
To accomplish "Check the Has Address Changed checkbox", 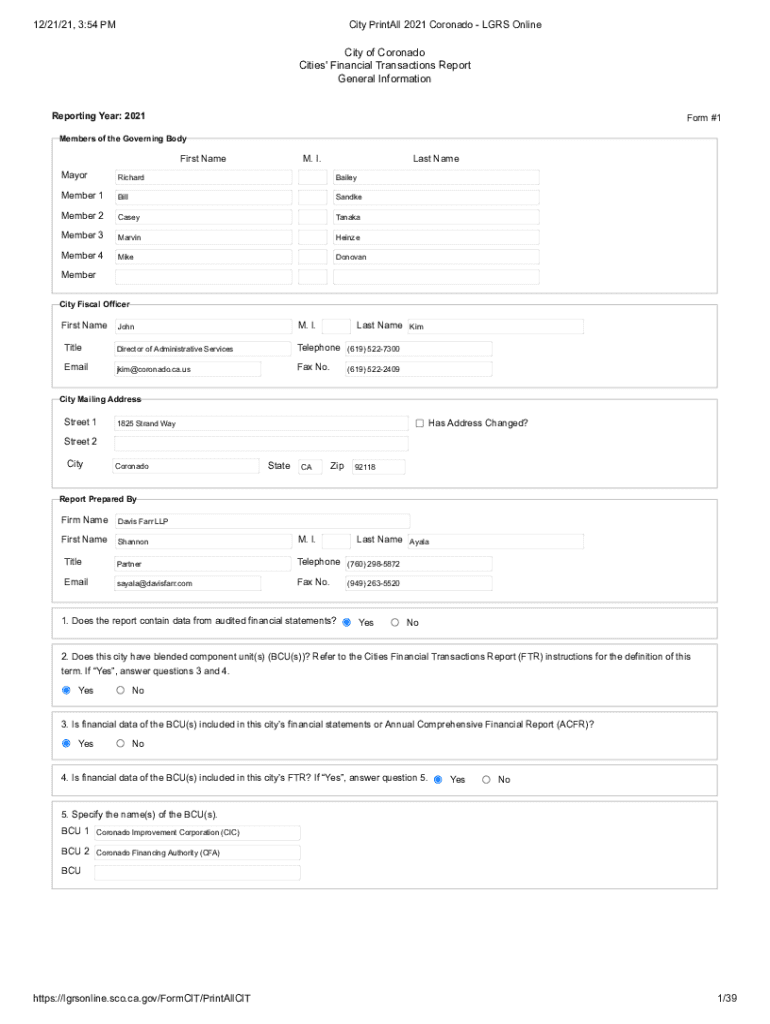I will 420,423.
